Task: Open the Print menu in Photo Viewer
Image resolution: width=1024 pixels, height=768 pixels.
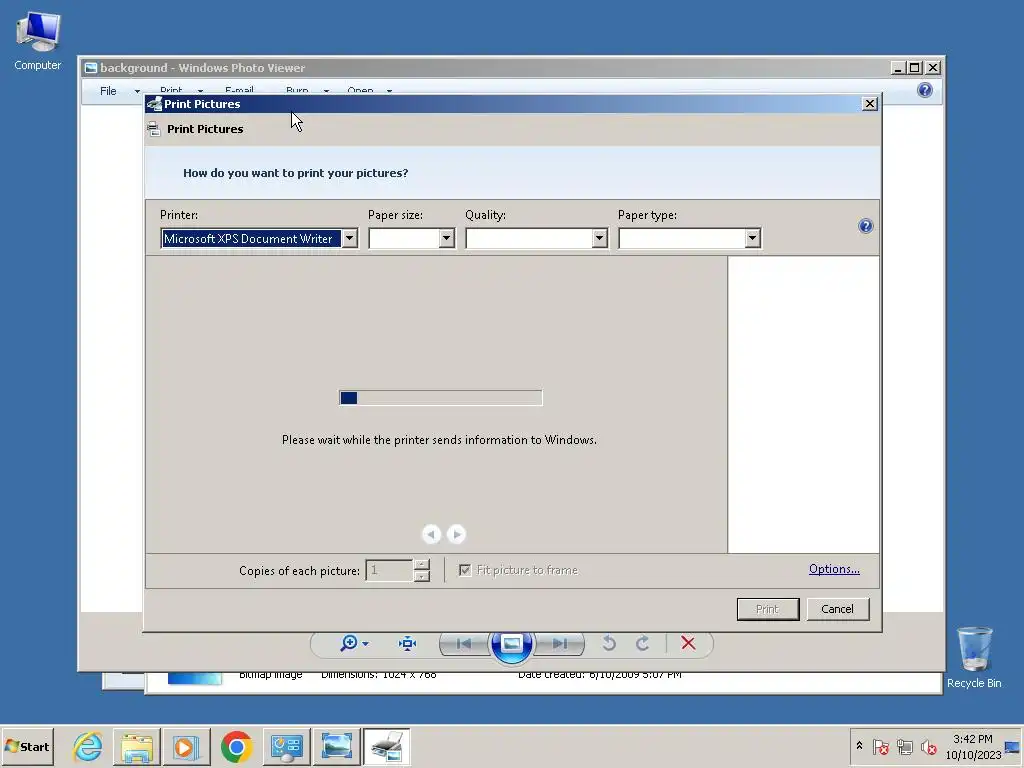Action: [x=171, y=90]
